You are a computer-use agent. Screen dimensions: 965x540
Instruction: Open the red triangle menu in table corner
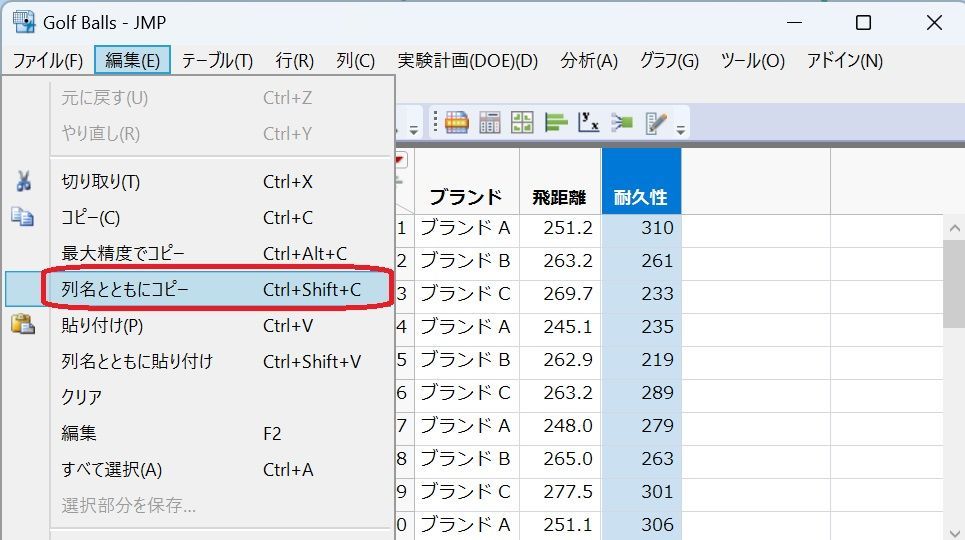click(x=401, y=161)
